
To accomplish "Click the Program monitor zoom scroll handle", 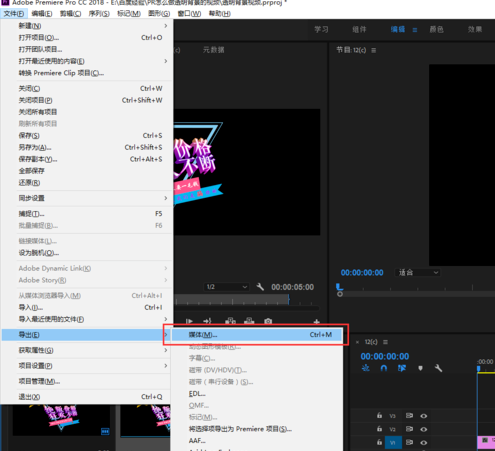I will (x=340, y=294).
